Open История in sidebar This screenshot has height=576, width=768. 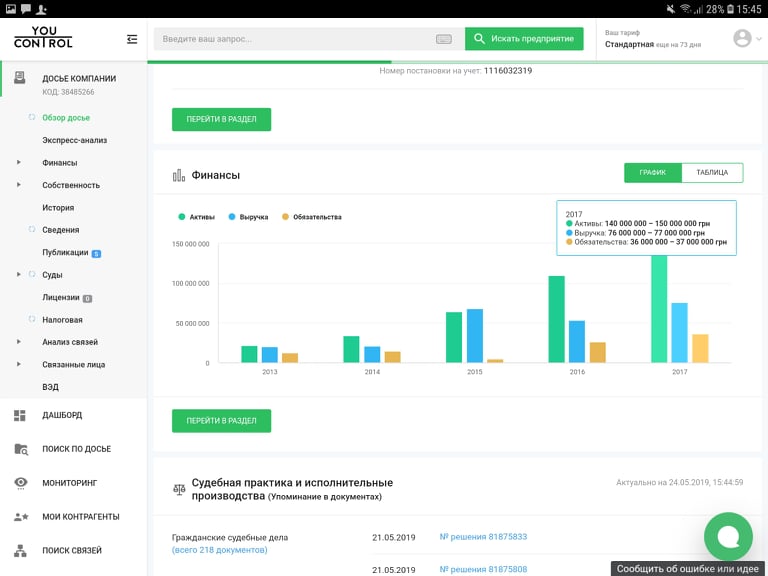(58, 208)
